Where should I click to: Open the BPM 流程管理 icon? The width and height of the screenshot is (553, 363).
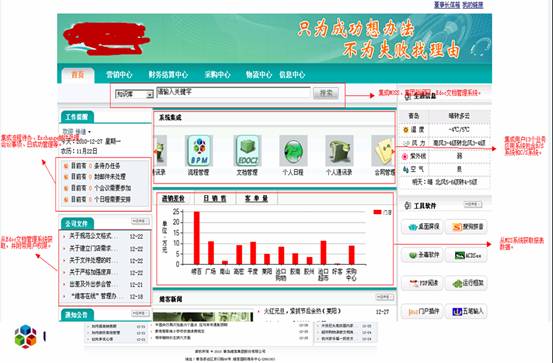[x=199, y=151]
